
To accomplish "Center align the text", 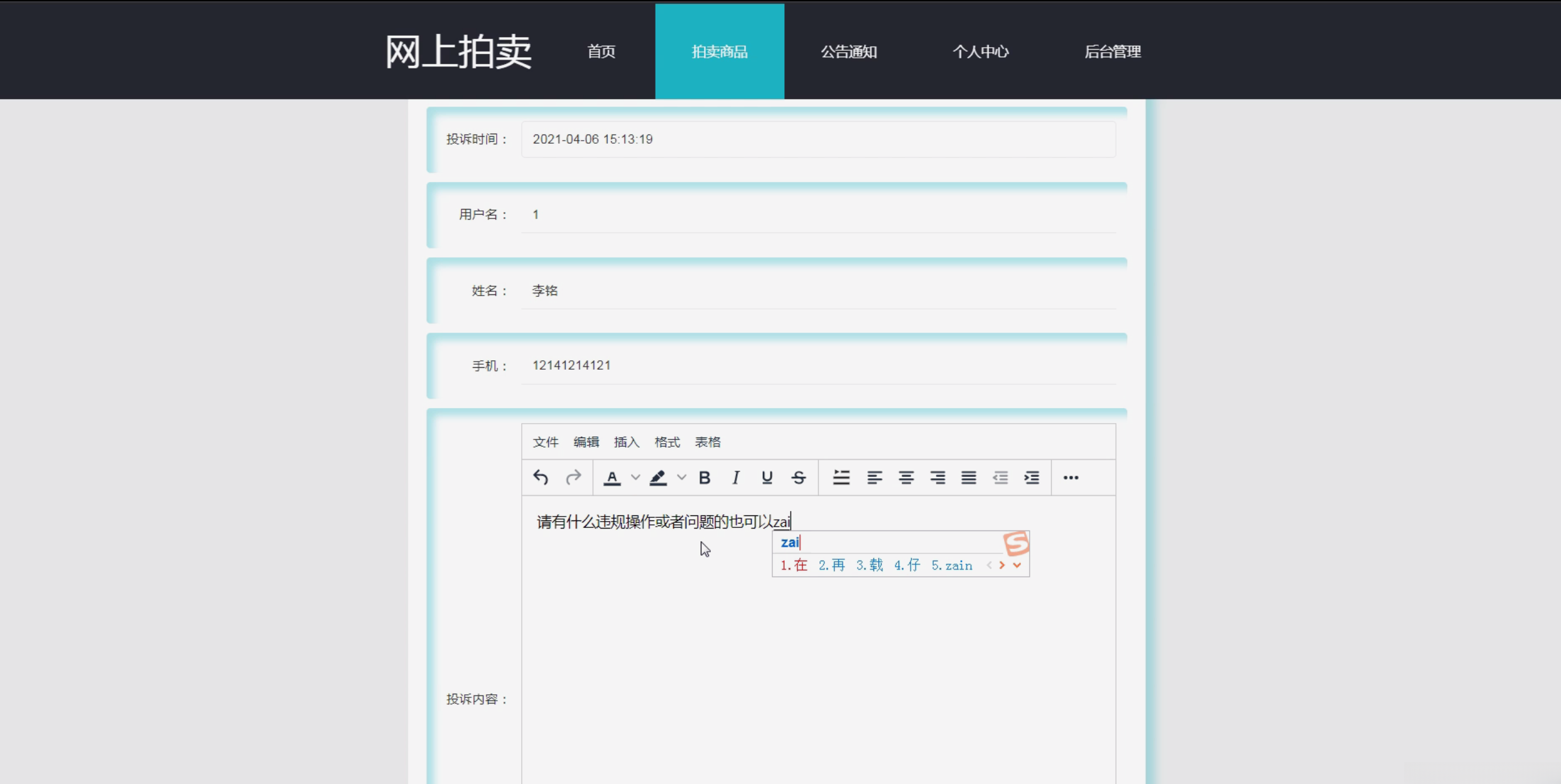I will 906,478.
